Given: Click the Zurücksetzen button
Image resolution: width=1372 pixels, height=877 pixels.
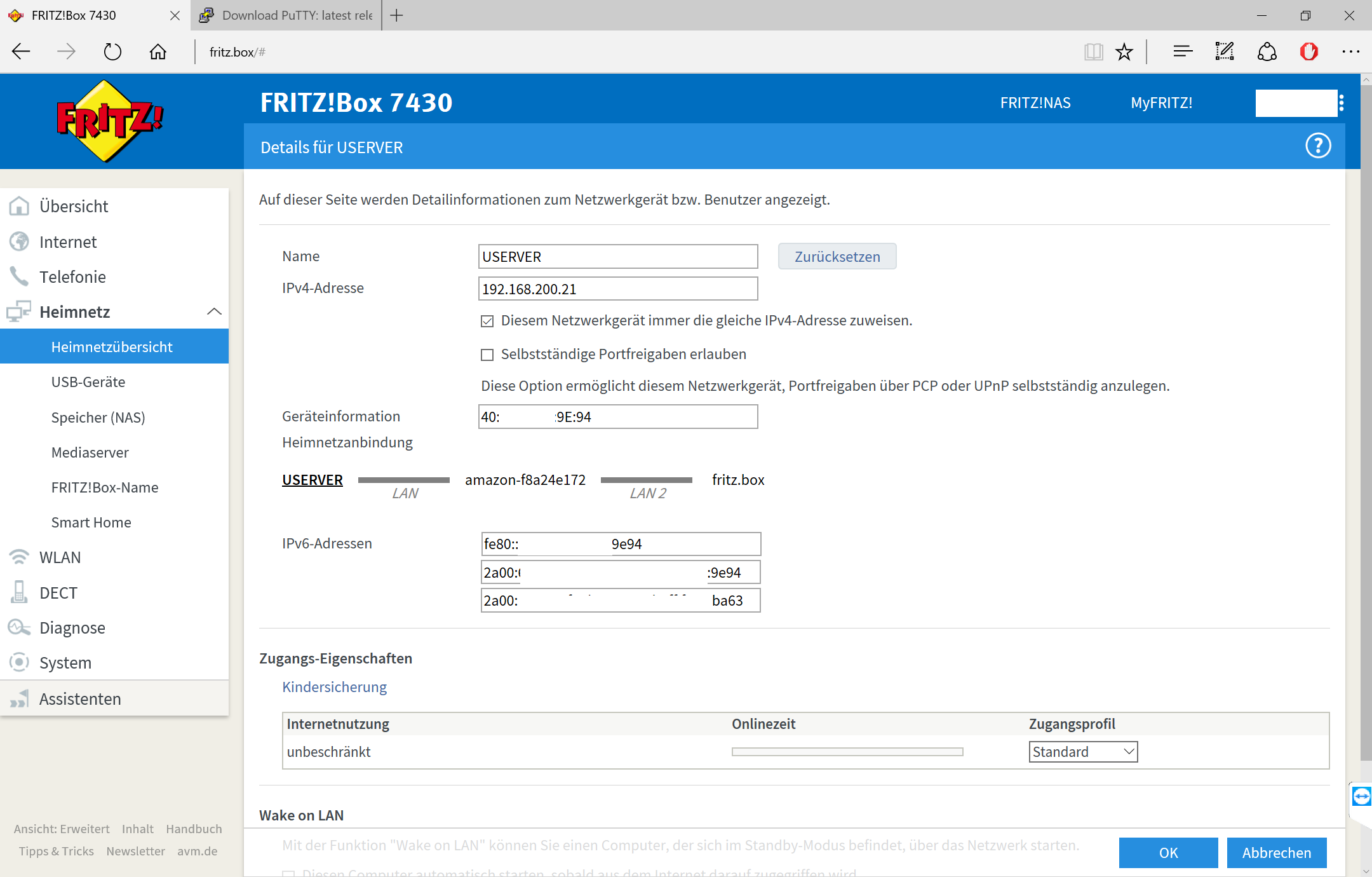Looking at the screenshot, I should pyautogui.click(x=837, y=257).
